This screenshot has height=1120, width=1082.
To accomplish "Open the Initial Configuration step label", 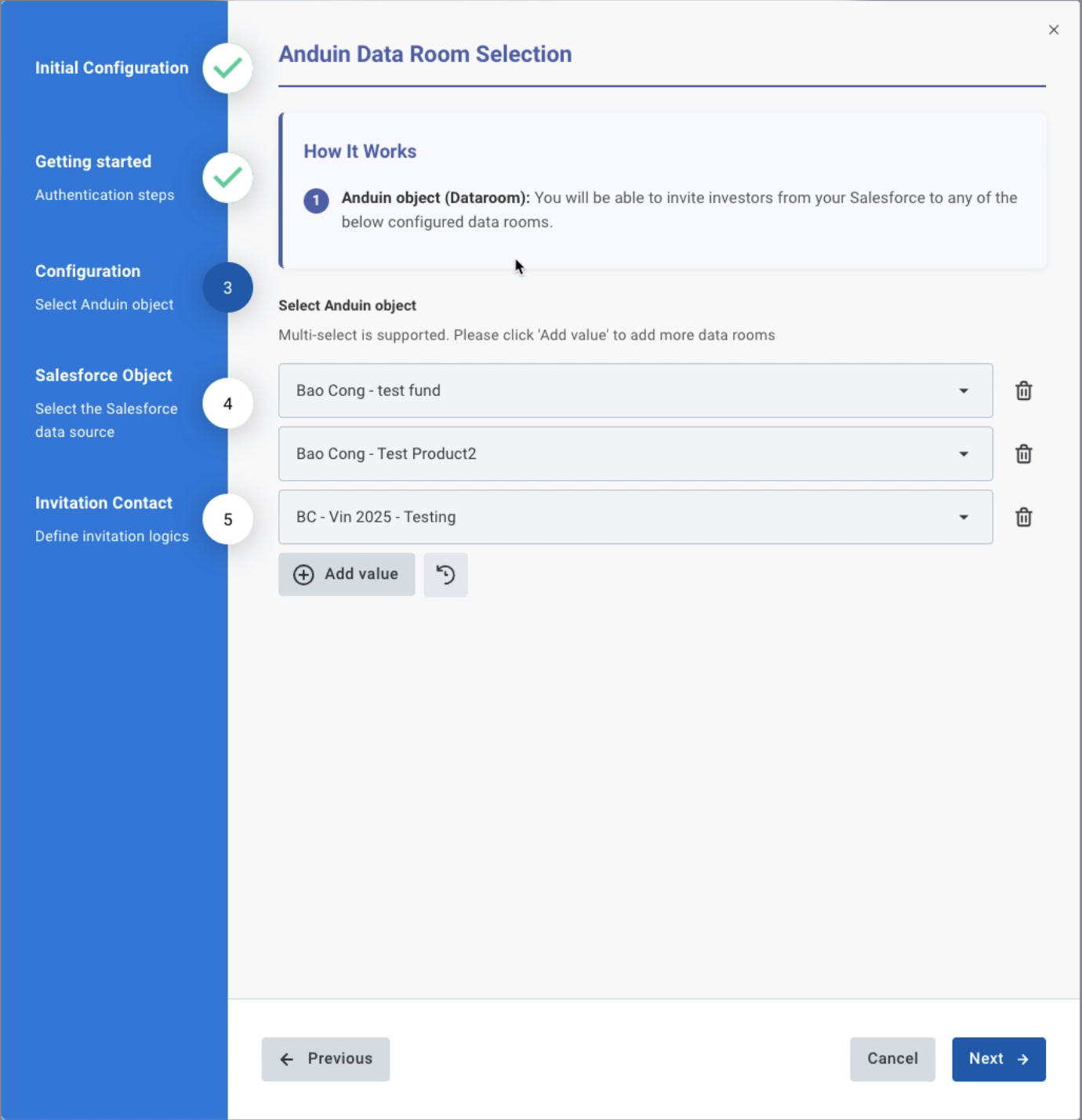I will point(111,68).
